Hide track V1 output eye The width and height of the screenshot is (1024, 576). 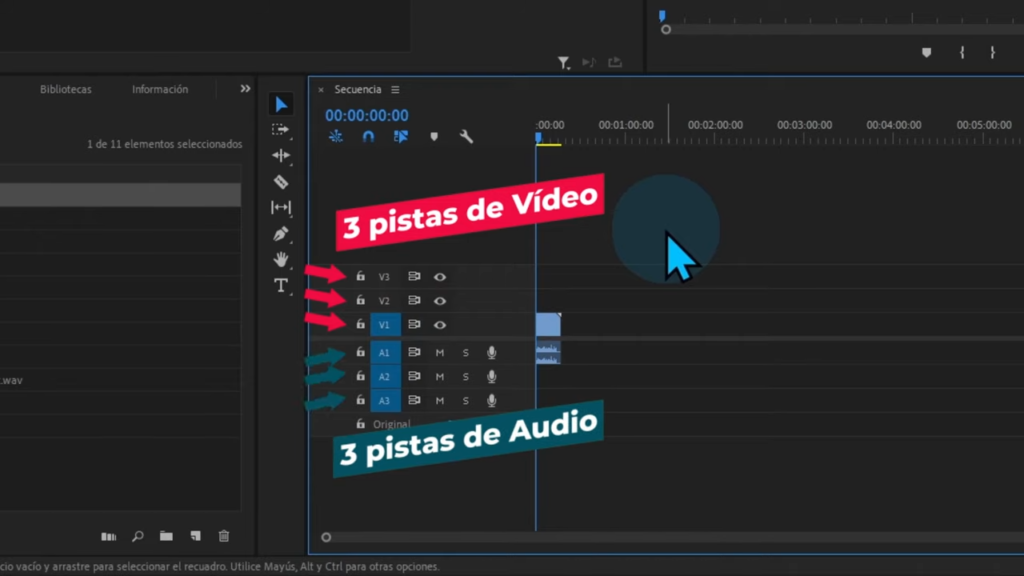(440, 325)
